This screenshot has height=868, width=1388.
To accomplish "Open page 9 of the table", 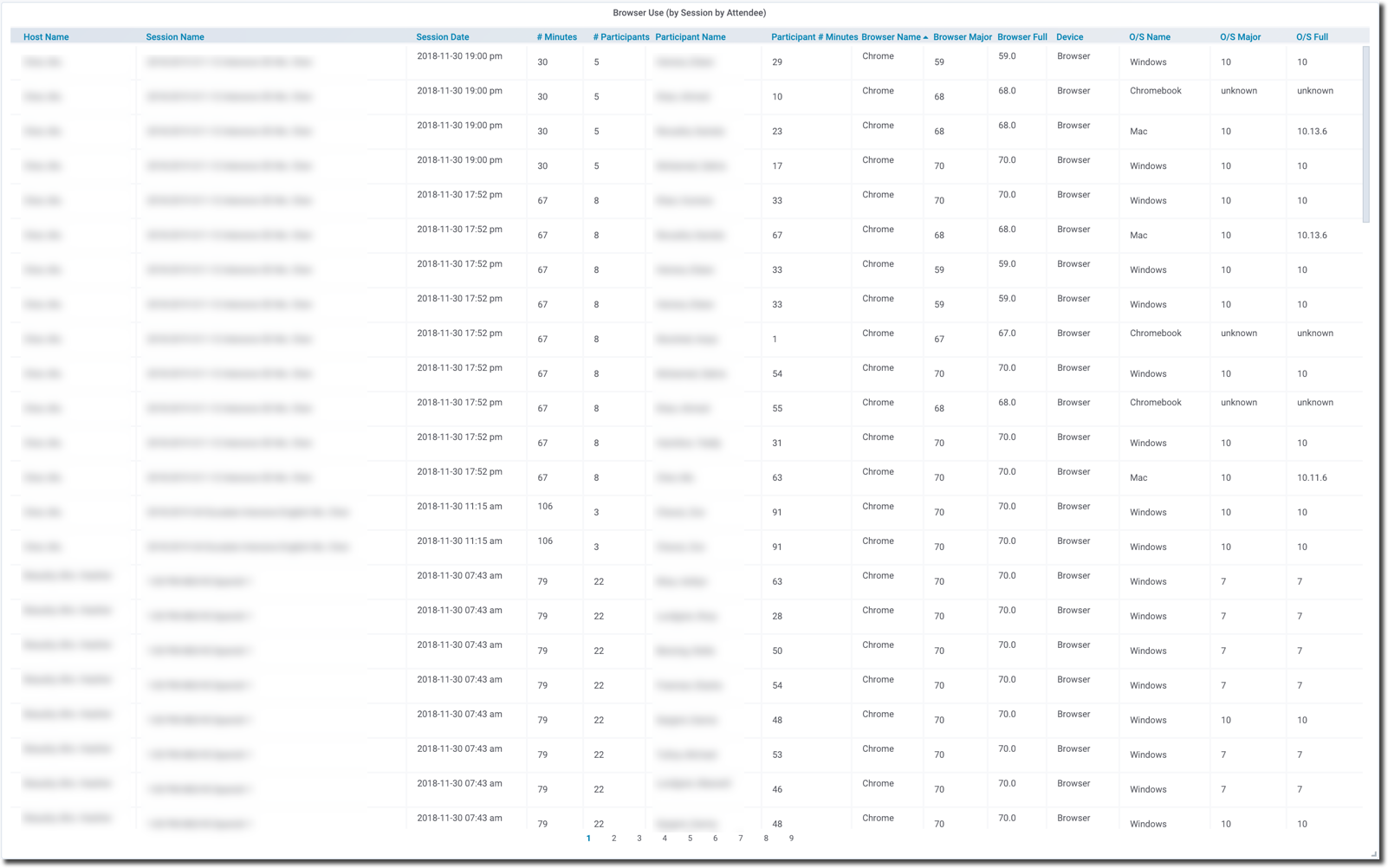I will [x=791, y=839].
